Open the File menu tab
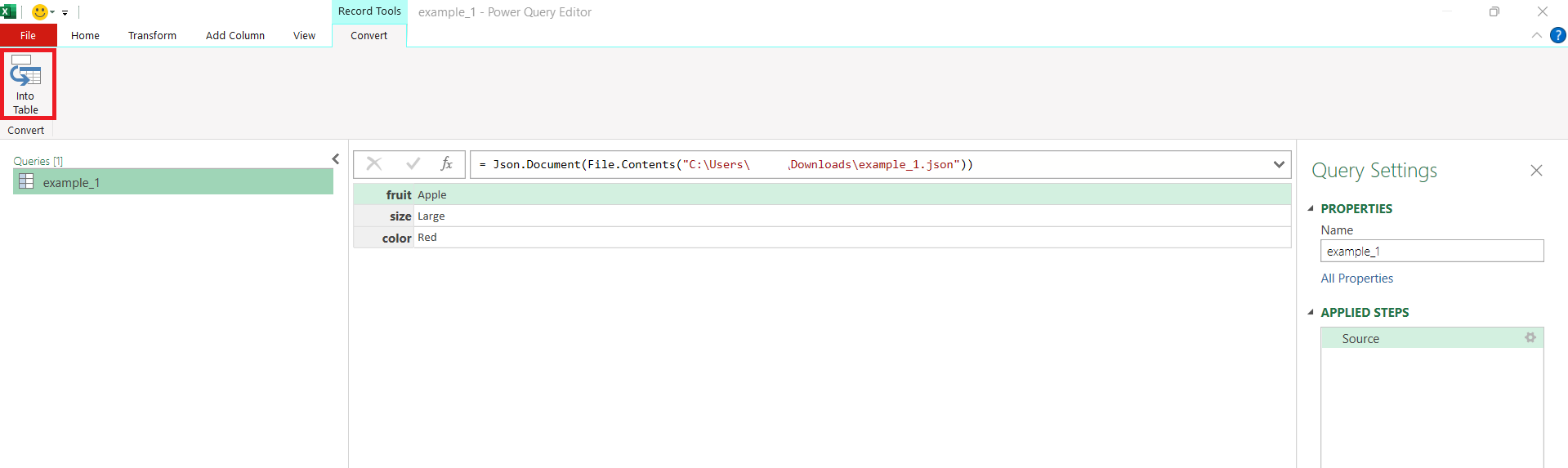The image size is (1568, 468). point(28,35)
